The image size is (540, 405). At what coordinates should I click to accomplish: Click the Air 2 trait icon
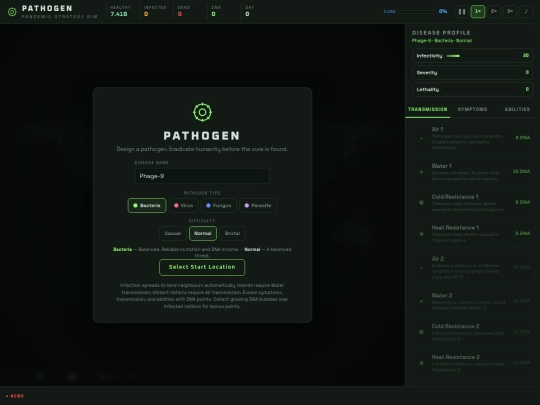(x=421, y=268)
